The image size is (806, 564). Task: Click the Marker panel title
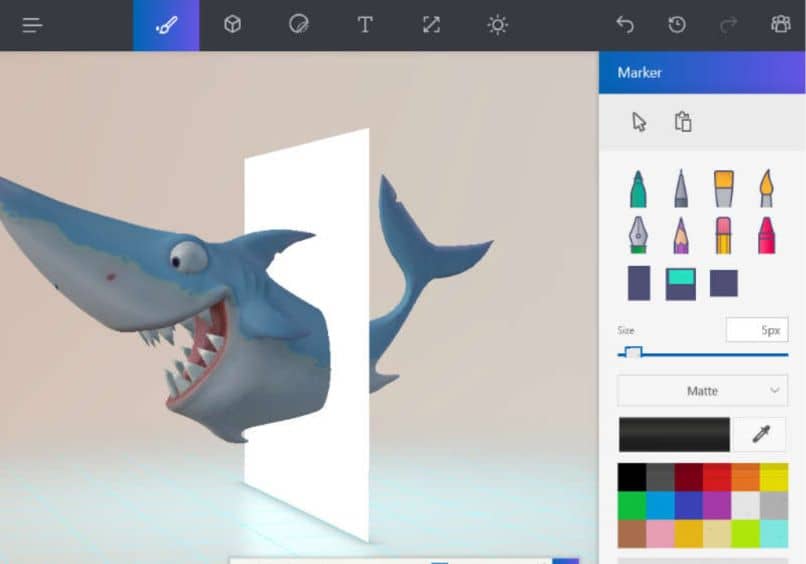pyautogui.click(x=639, y=72)
